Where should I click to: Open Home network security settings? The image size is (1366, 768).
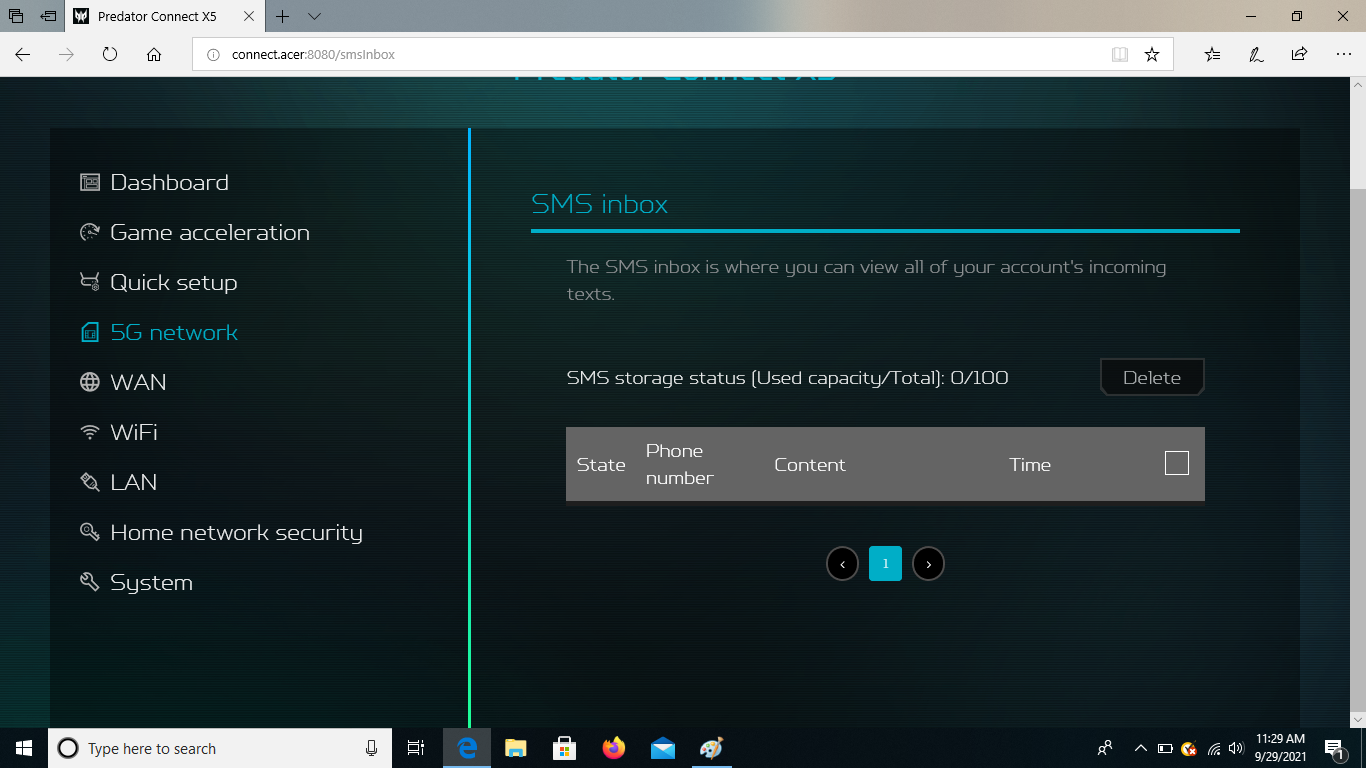236,532
